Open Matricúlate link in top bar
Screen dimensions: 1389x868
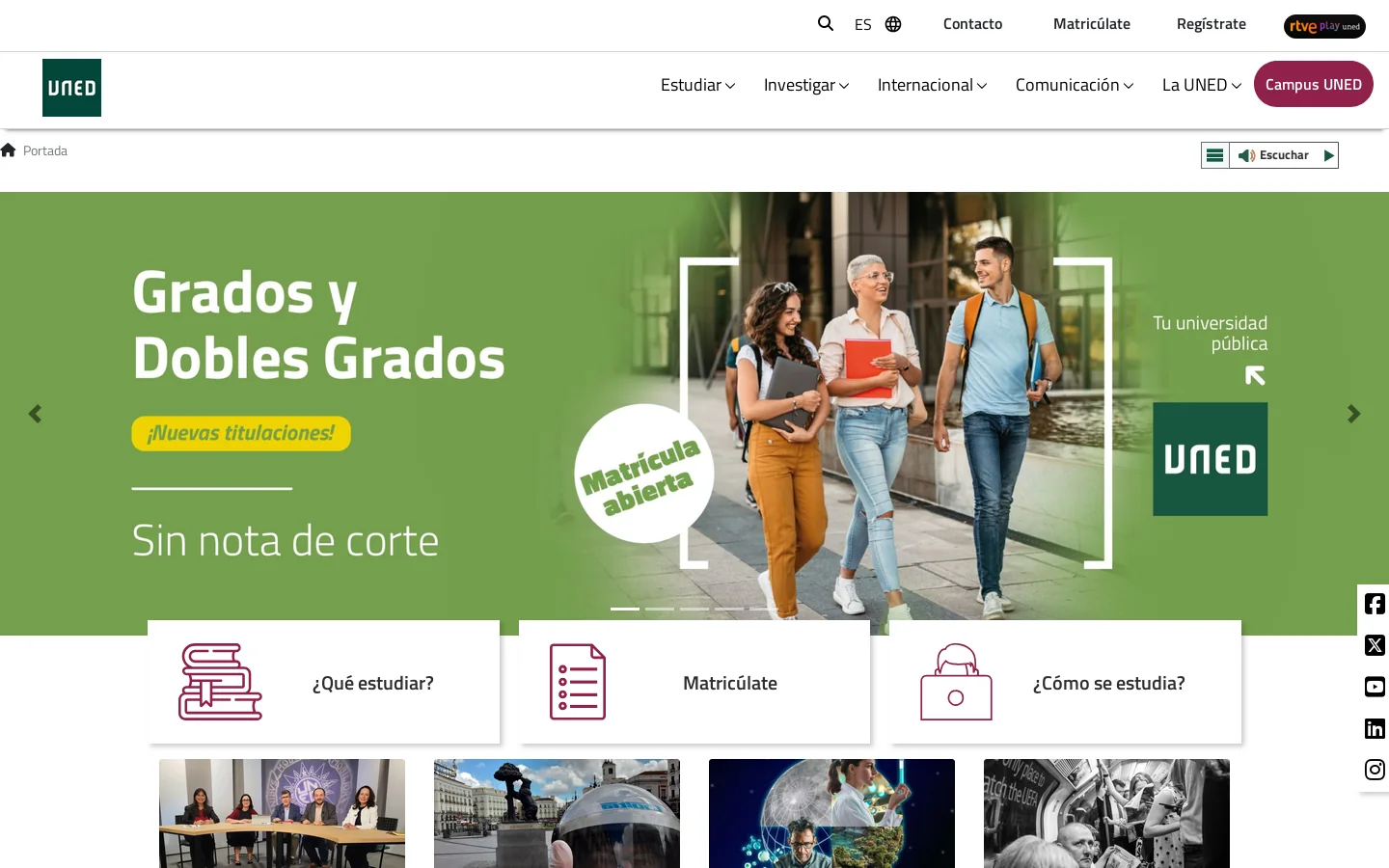tap(1092, 24)
